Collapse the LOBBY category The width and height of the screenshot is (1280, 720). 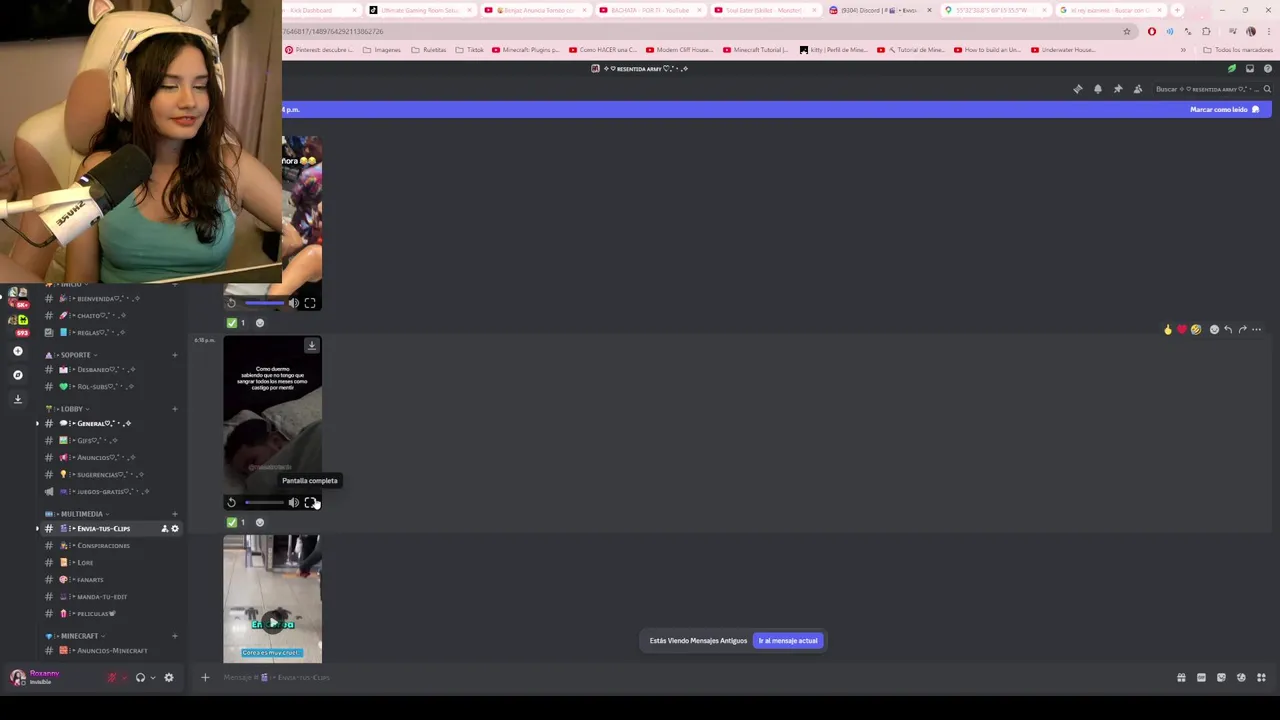tap(72, 409)
